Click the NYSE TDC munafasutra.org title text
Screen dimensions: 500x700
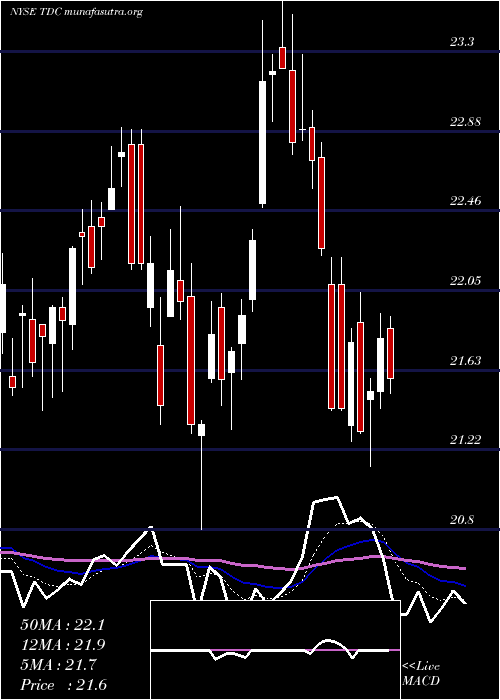[x=76, y=12]
